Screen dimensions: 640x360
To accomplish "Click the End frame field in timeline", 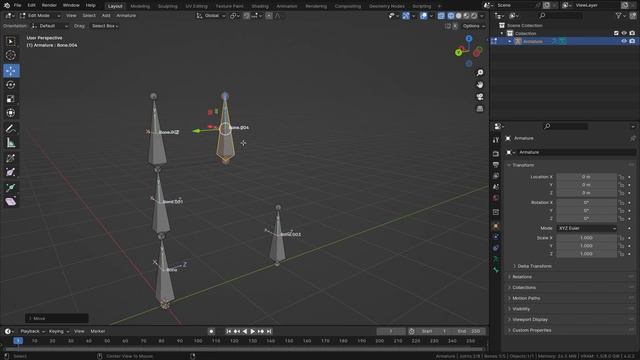I will 469,331.
